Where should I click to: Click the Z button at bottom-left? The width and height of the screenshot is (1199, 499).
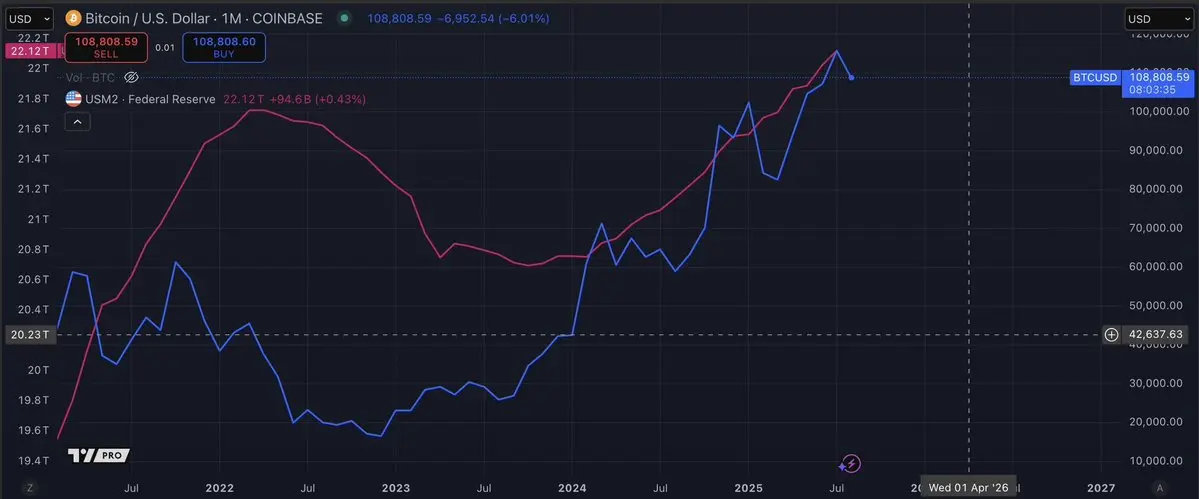(x=30, y=488)
